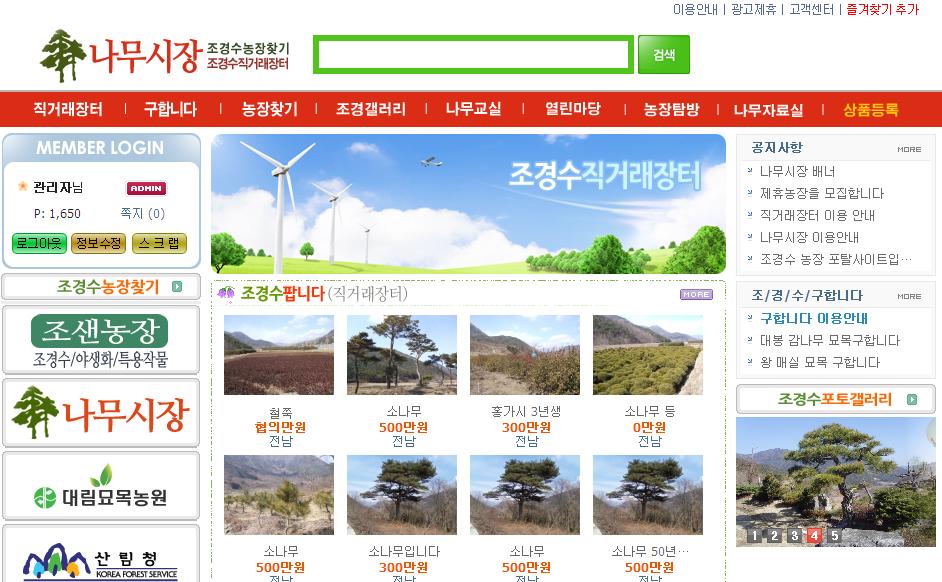Click arrow icon beside 조경수농장찾기
Screen dimensions: 942x582
point(177,287)
